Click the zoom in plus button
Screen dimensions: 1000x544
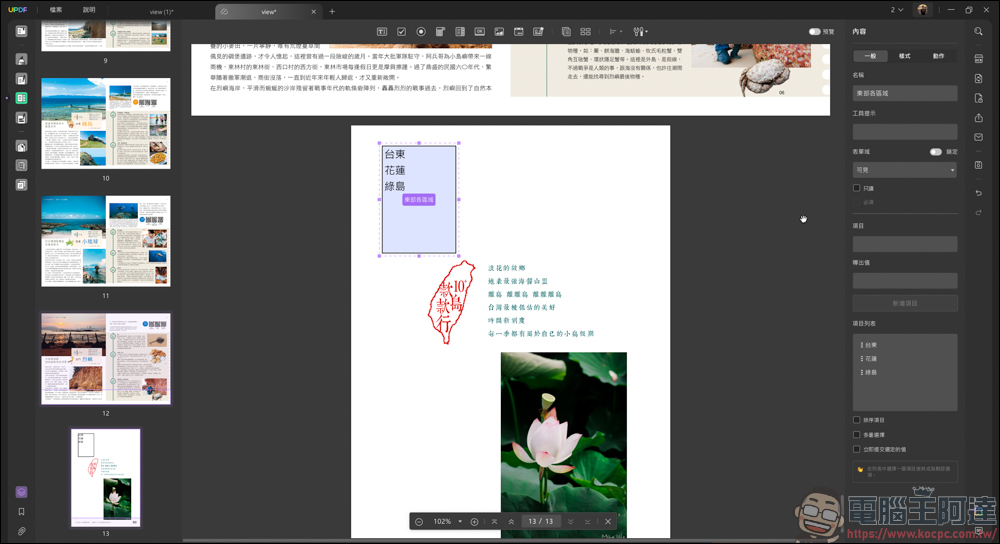click(x=474, y=522)
